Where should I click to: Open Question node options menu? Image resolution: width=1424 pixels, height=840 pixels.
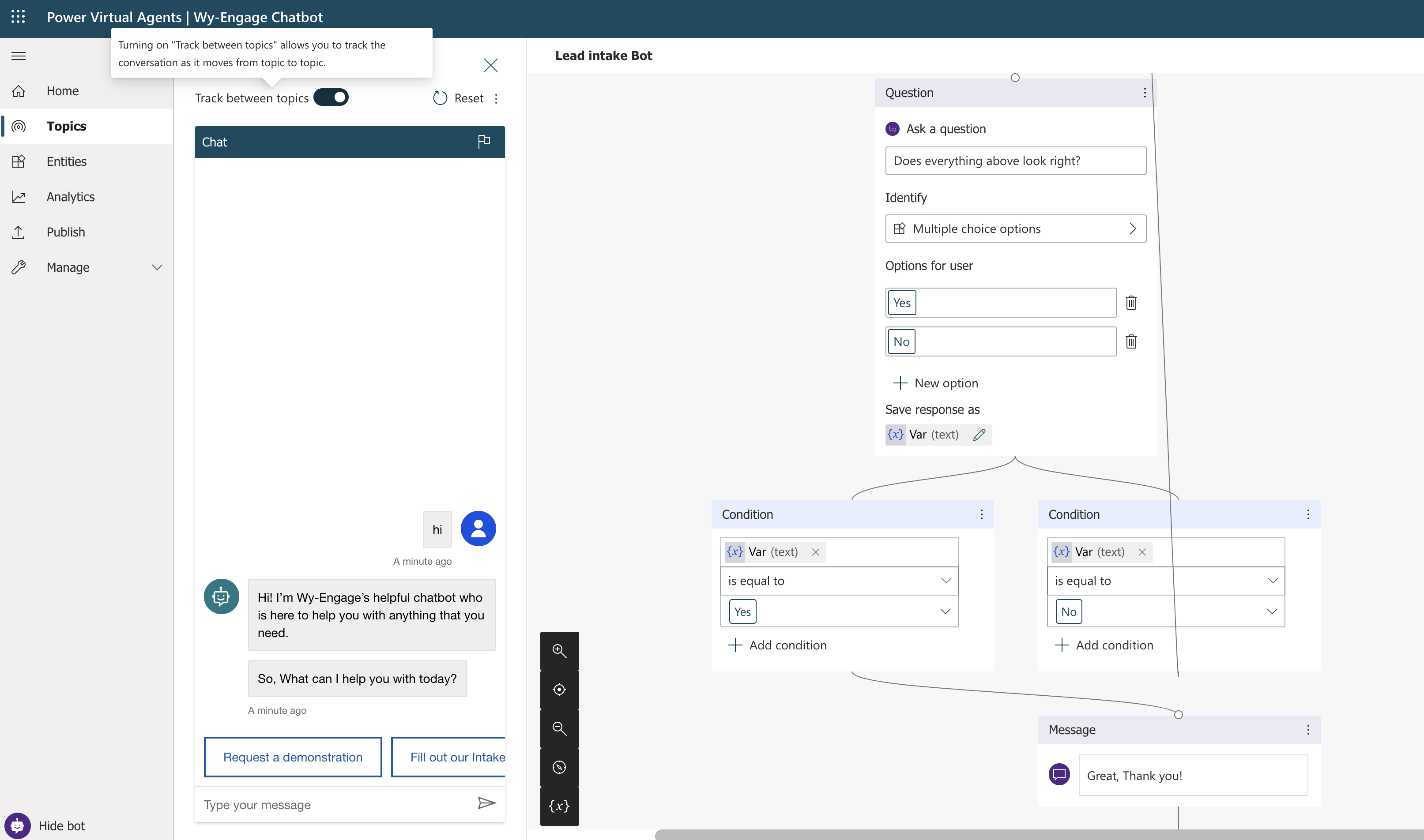tap(1145, 92)
